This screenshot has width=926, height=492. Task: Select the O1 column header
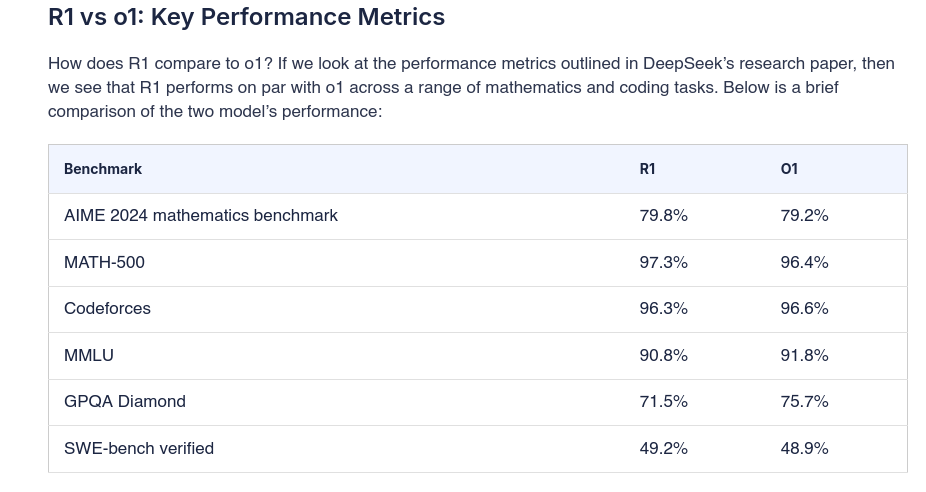pyautogui.click(x=789, y=169)
